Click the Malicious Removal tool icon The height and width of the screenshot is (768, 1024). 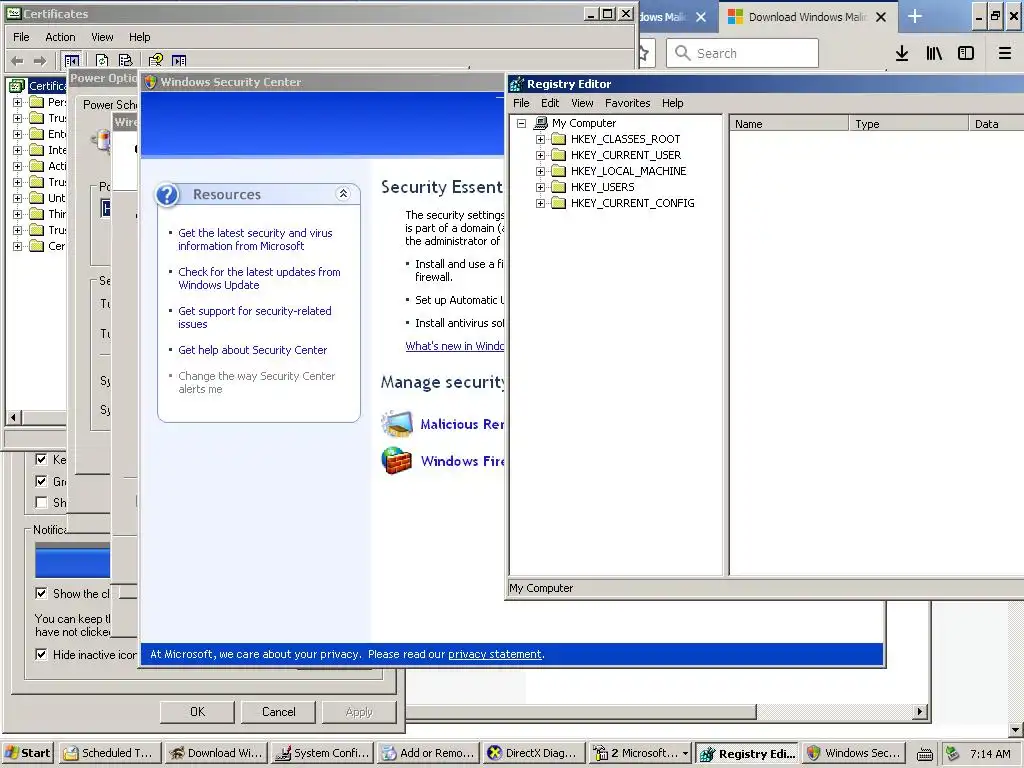point(396,423)
